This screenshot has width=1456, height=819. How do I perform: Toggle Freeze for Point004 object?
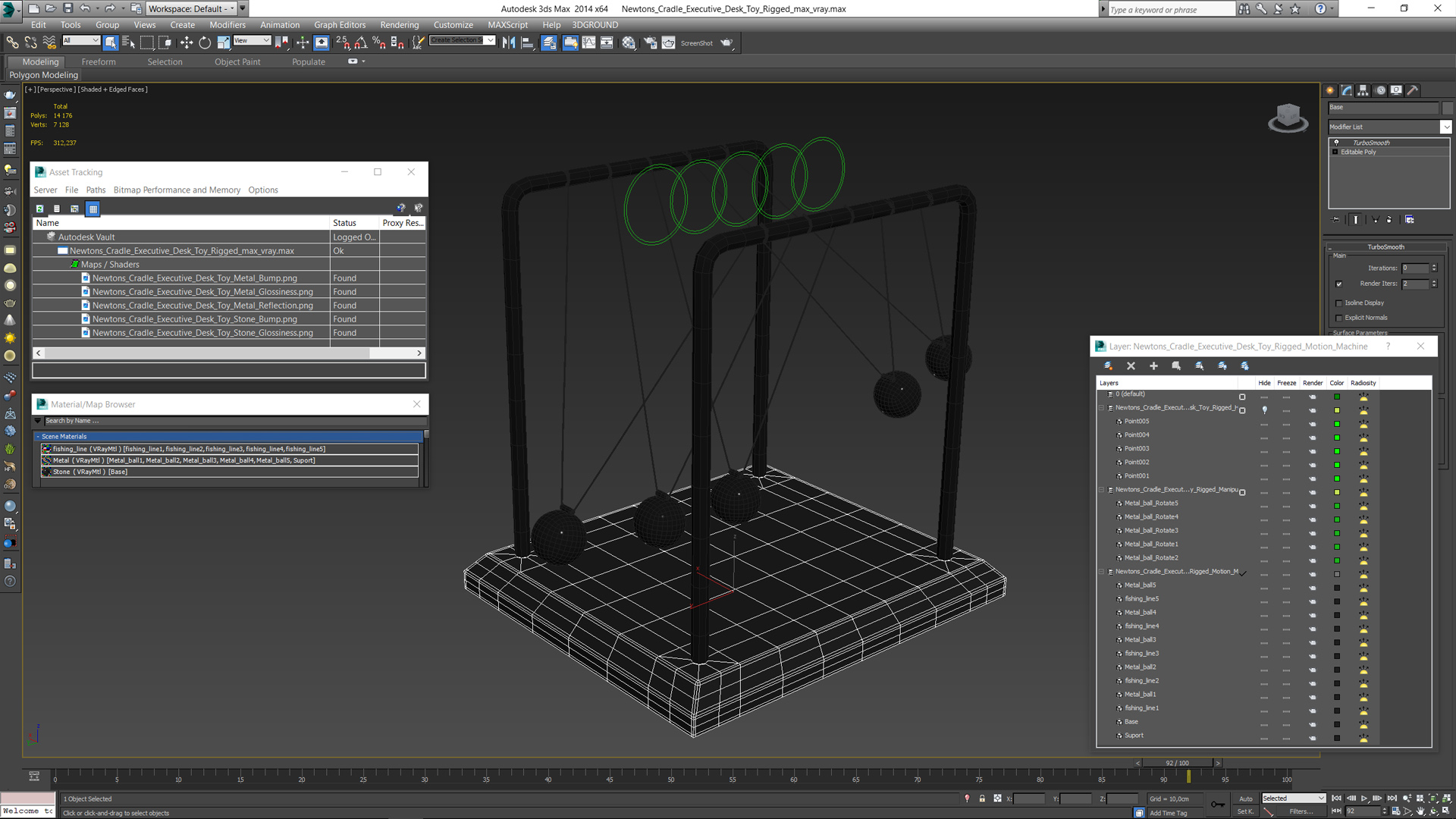[x=1286, y=437]
